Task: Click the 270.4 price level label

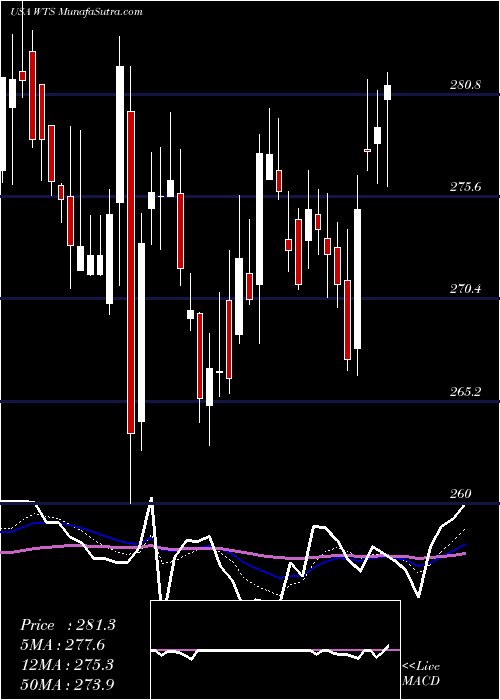Action: (465, 289)
